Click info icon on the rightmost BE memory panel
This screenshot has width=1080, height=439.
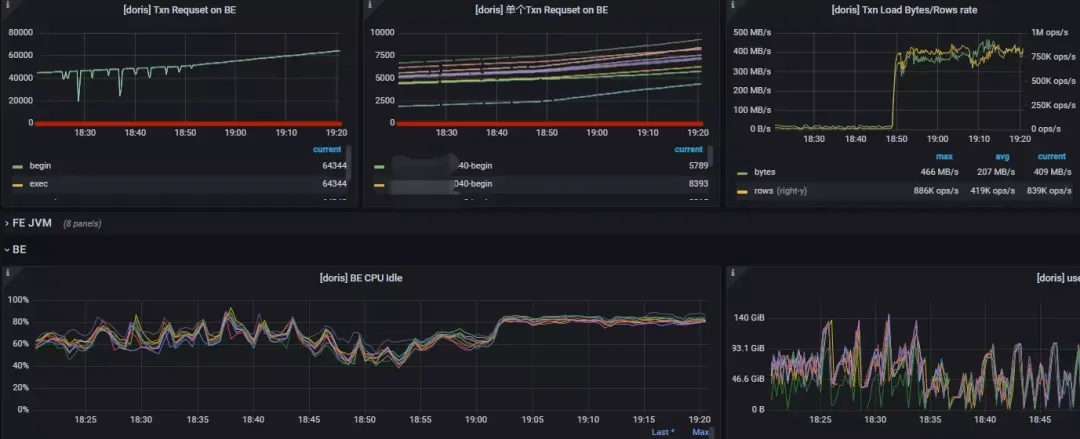point(732,273)
